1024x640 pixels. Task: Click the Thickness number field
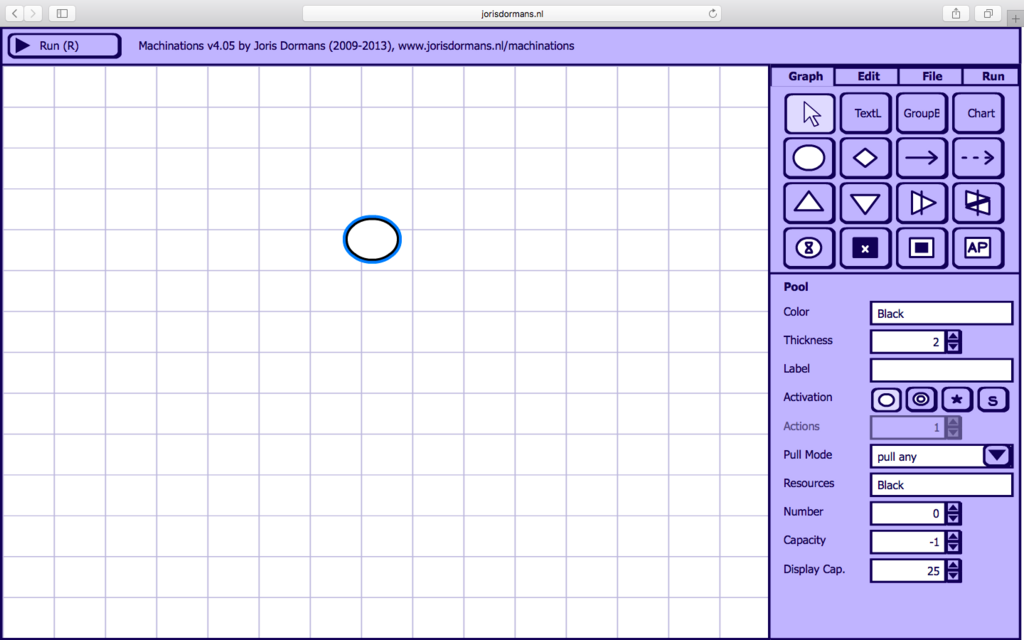pyautogui.click(x=908, y=342)
